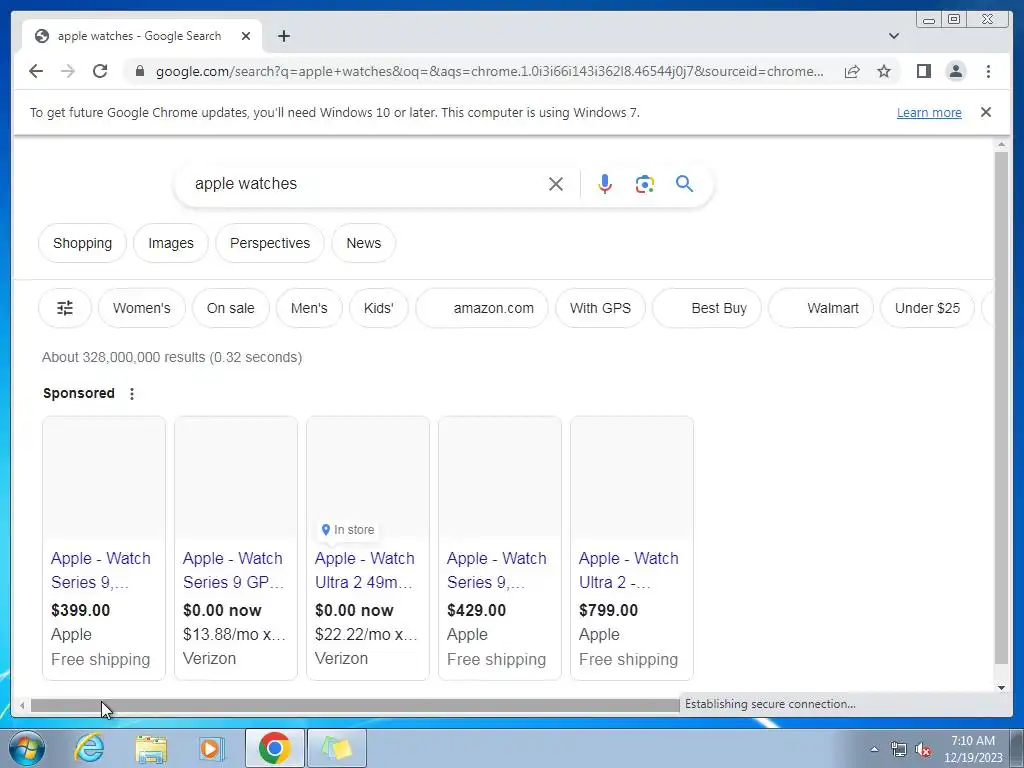
Task: Switch to the Shopping results tab
Action: coord(82,243)
